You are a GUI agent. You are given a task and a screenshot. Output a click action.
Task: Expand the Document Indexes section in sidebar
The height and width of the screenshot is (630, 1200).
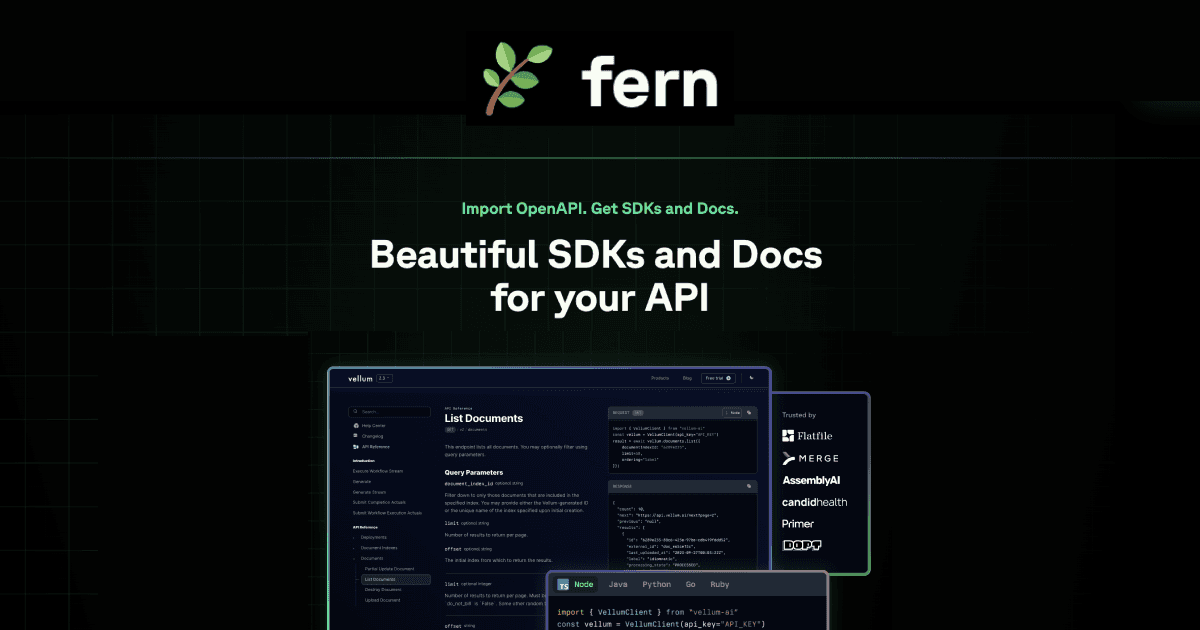click(379, 548)
